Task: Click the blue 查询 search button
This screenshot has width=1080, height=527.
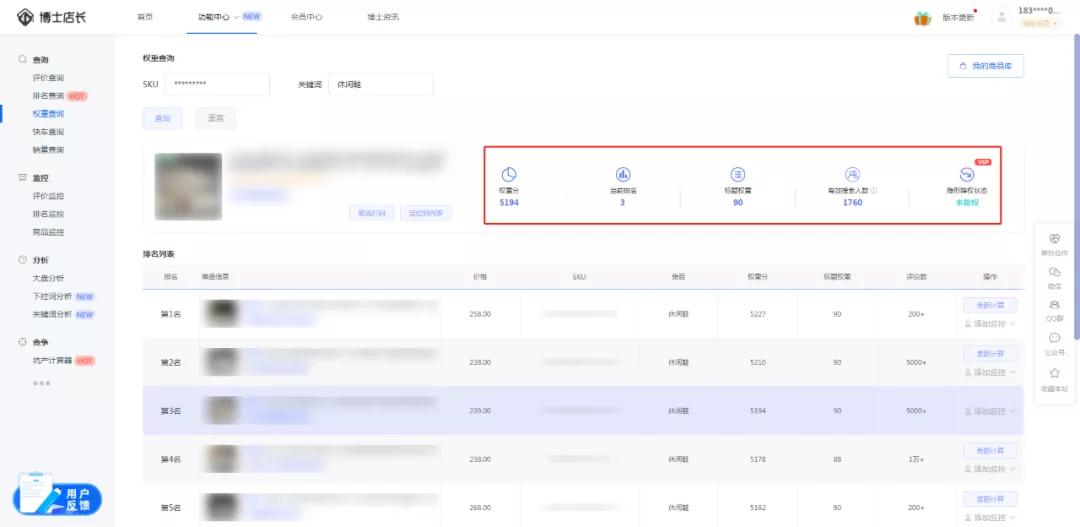Action: pyautogui.click(x=163, y=118)
